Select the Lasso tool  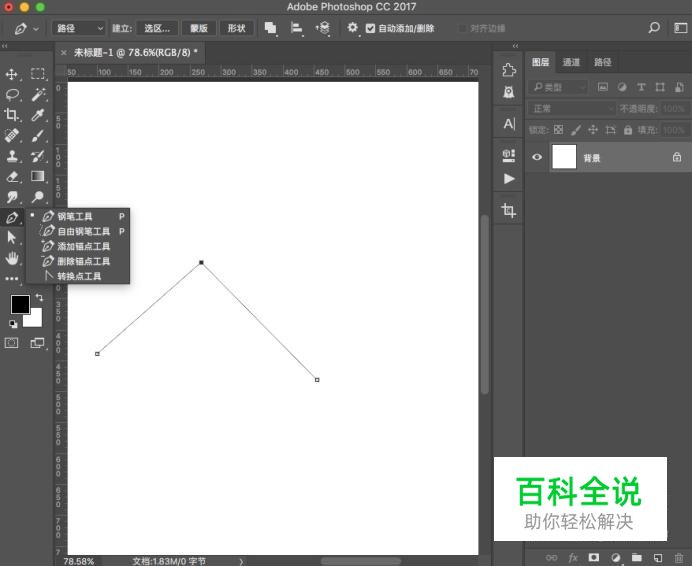coord(11,94)
